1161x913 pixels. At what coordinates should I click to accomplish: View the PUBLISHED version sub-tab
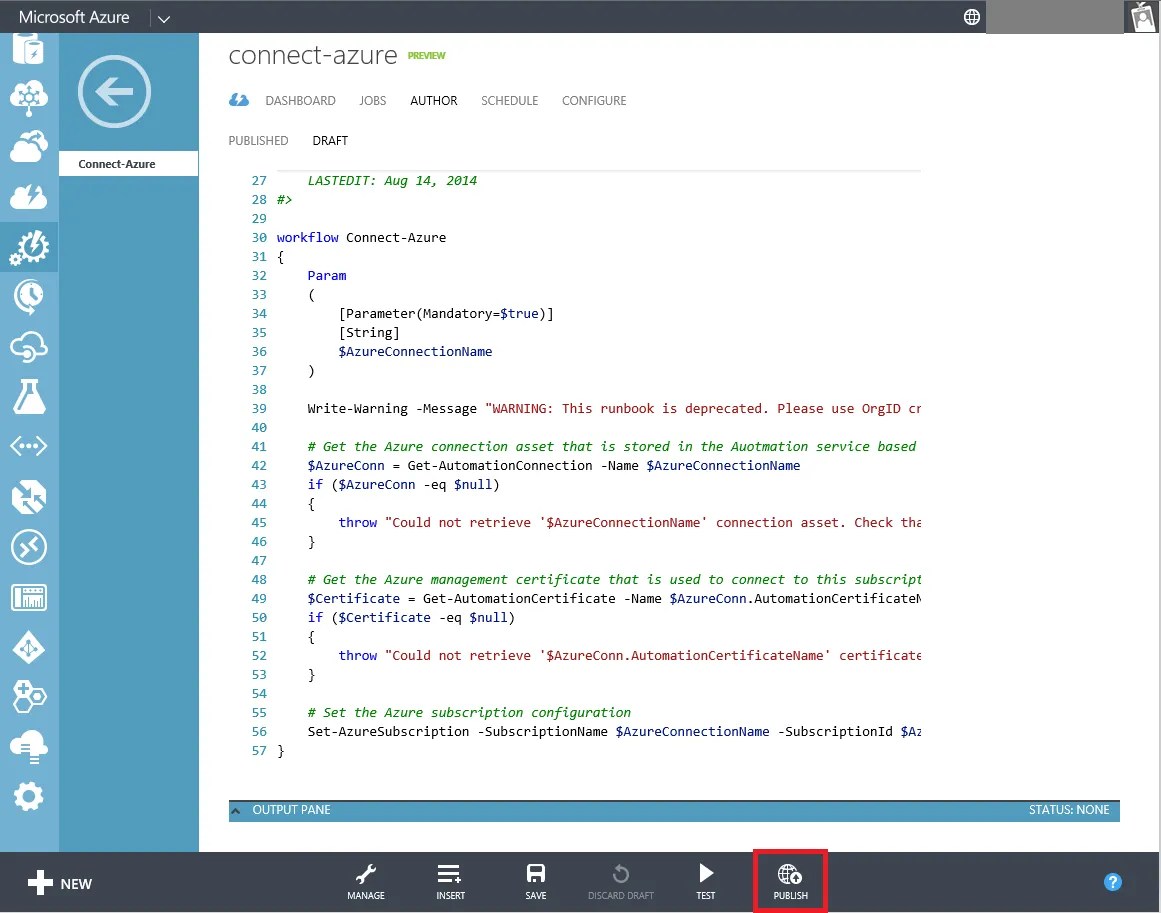click(258, 141)
